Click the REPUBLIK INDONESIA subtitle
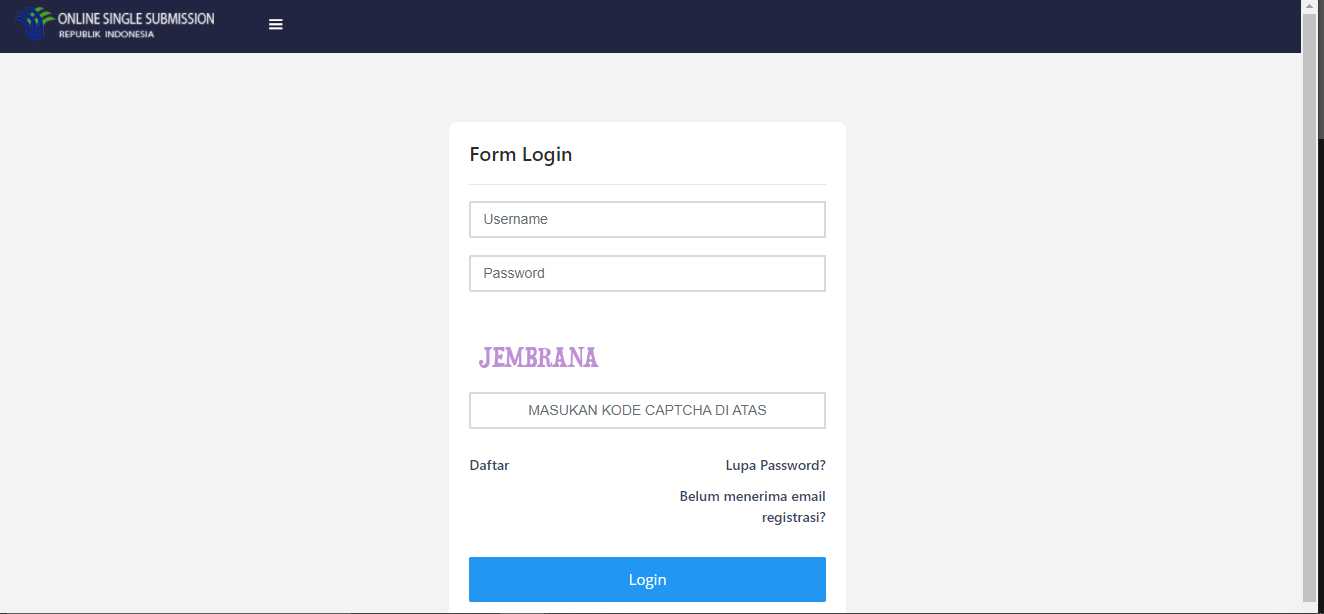 [106, 35]
